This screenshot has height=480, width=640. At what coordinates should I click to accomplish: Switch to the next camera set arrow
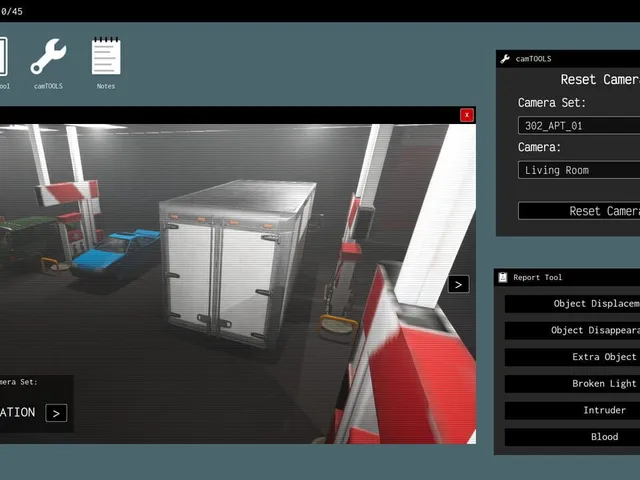click(x=56, y=413)
